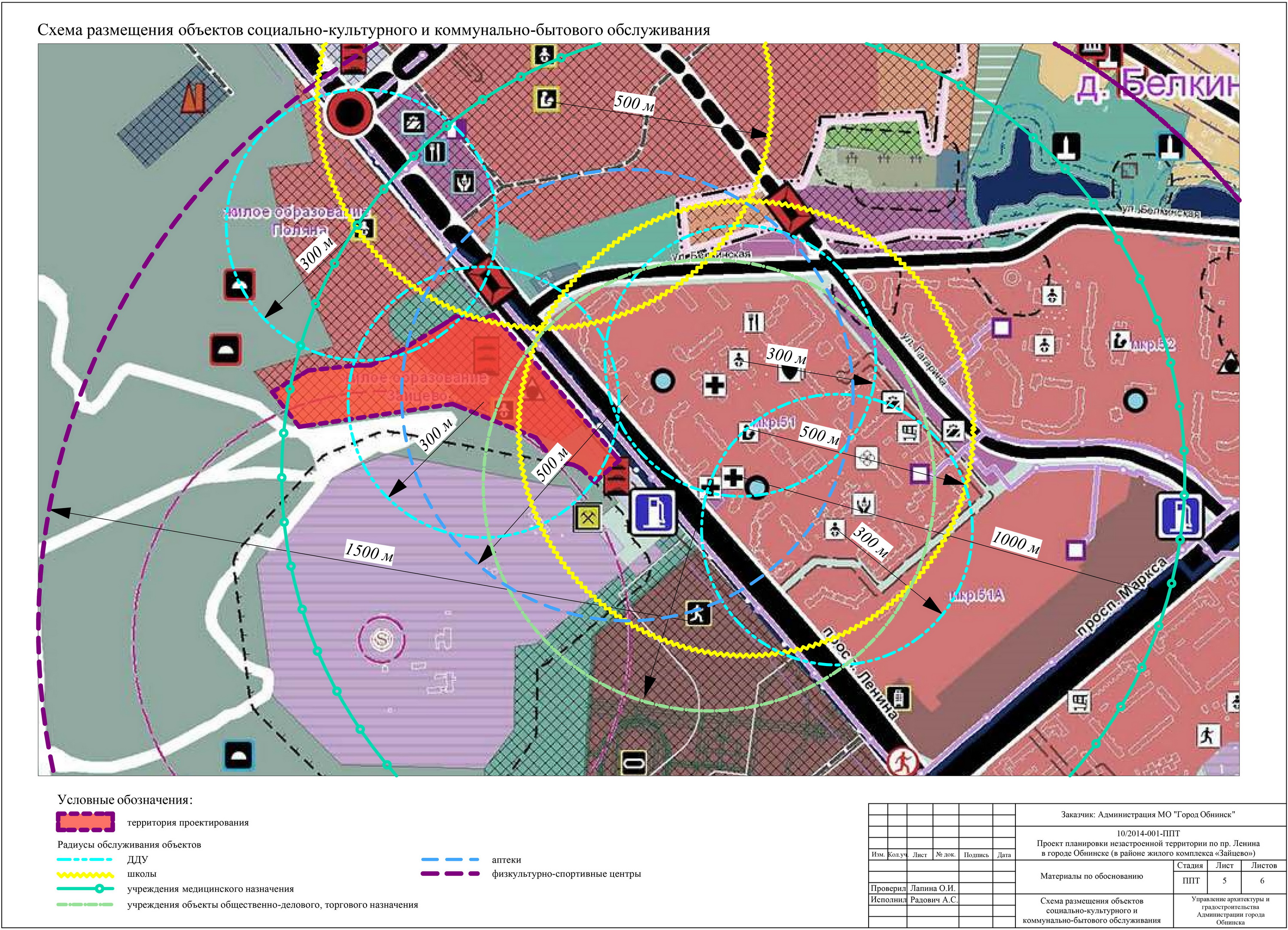Click the yellow crossed-hammers map icon
This screenshot has height=930, width=1288.
587,517
